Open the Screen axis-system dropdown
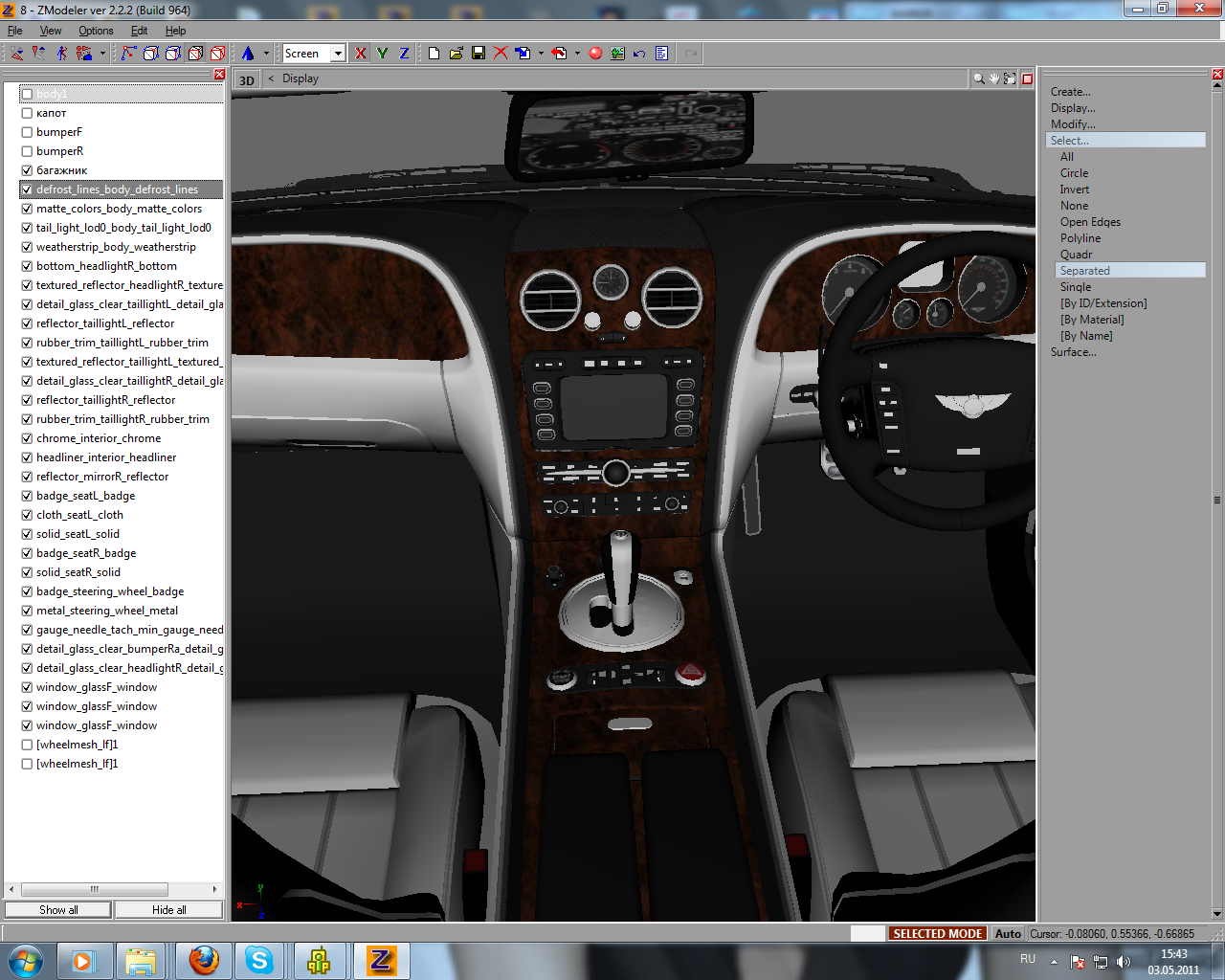 [338, 54]
